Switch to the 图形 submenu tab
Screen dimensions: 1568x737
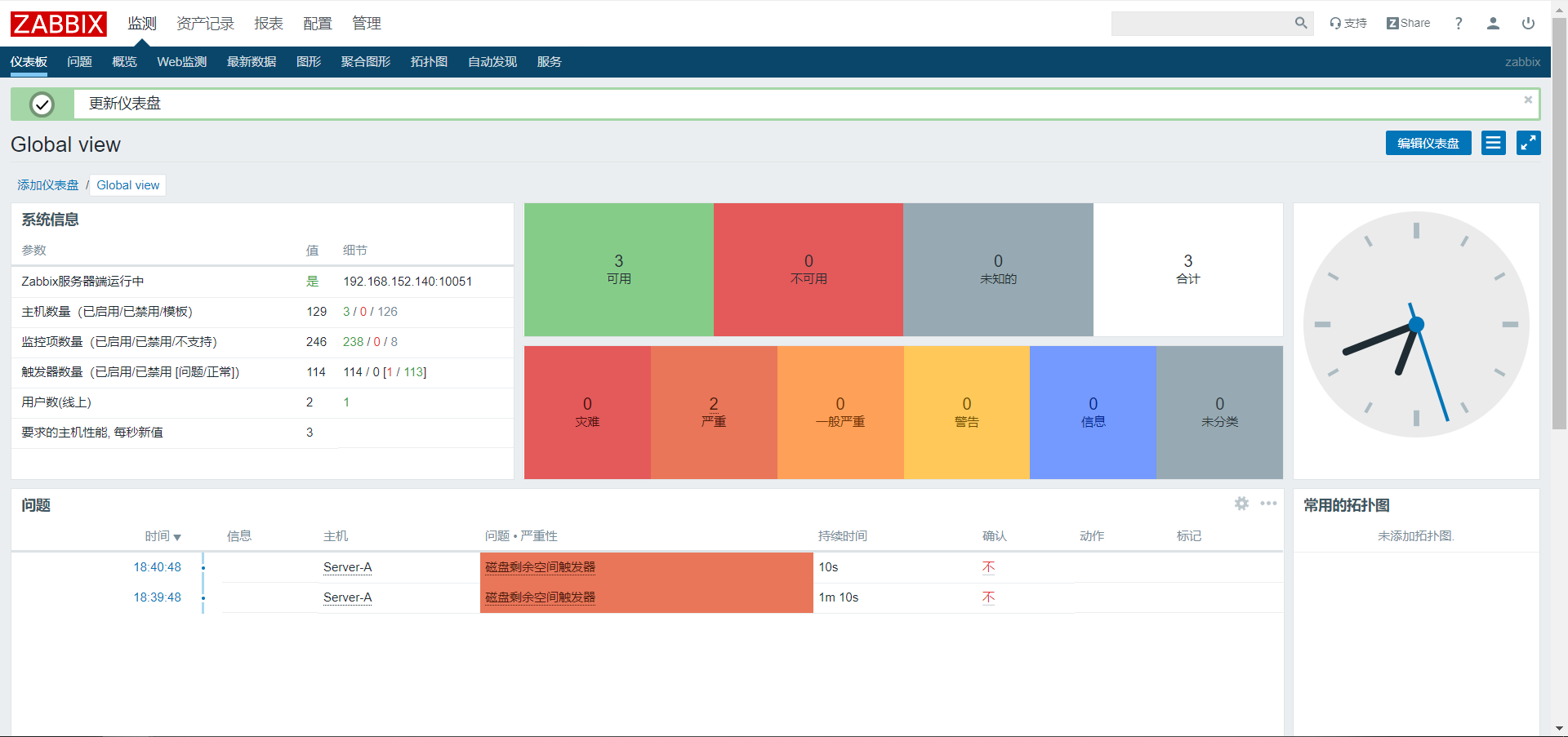(x=309, y=62)
